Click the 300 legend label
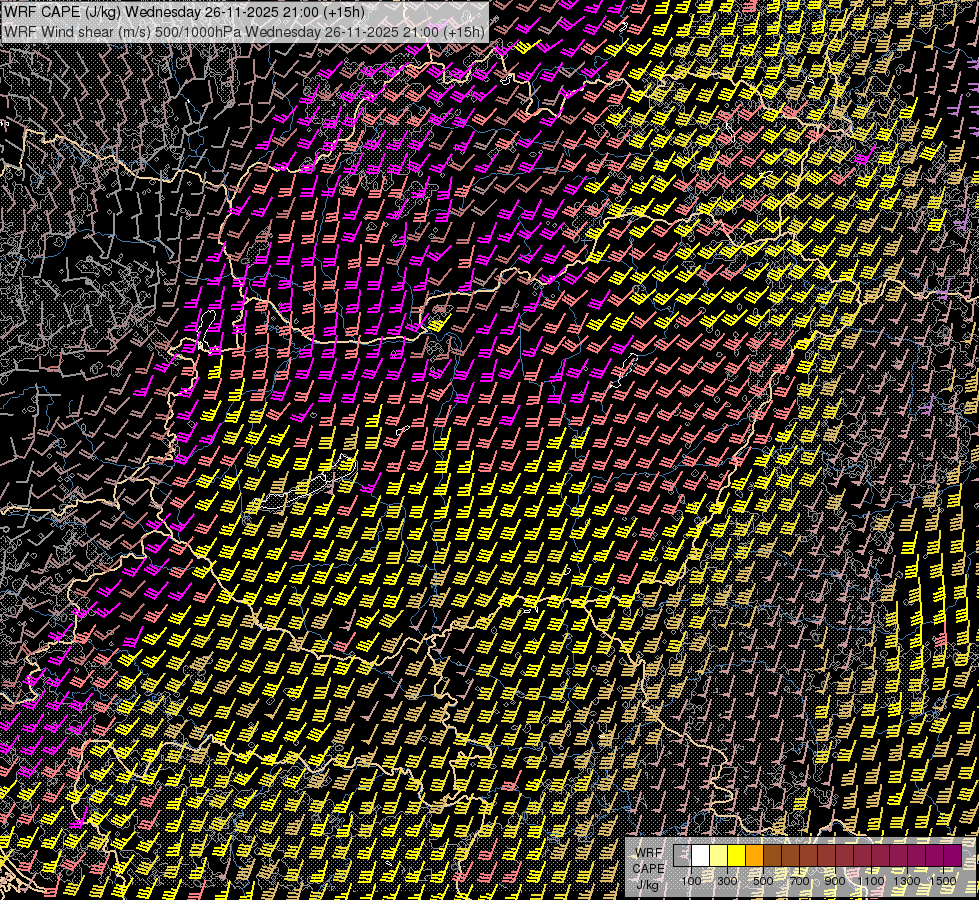979x900 pixels. pyautogui.click(x=727, y=881)
